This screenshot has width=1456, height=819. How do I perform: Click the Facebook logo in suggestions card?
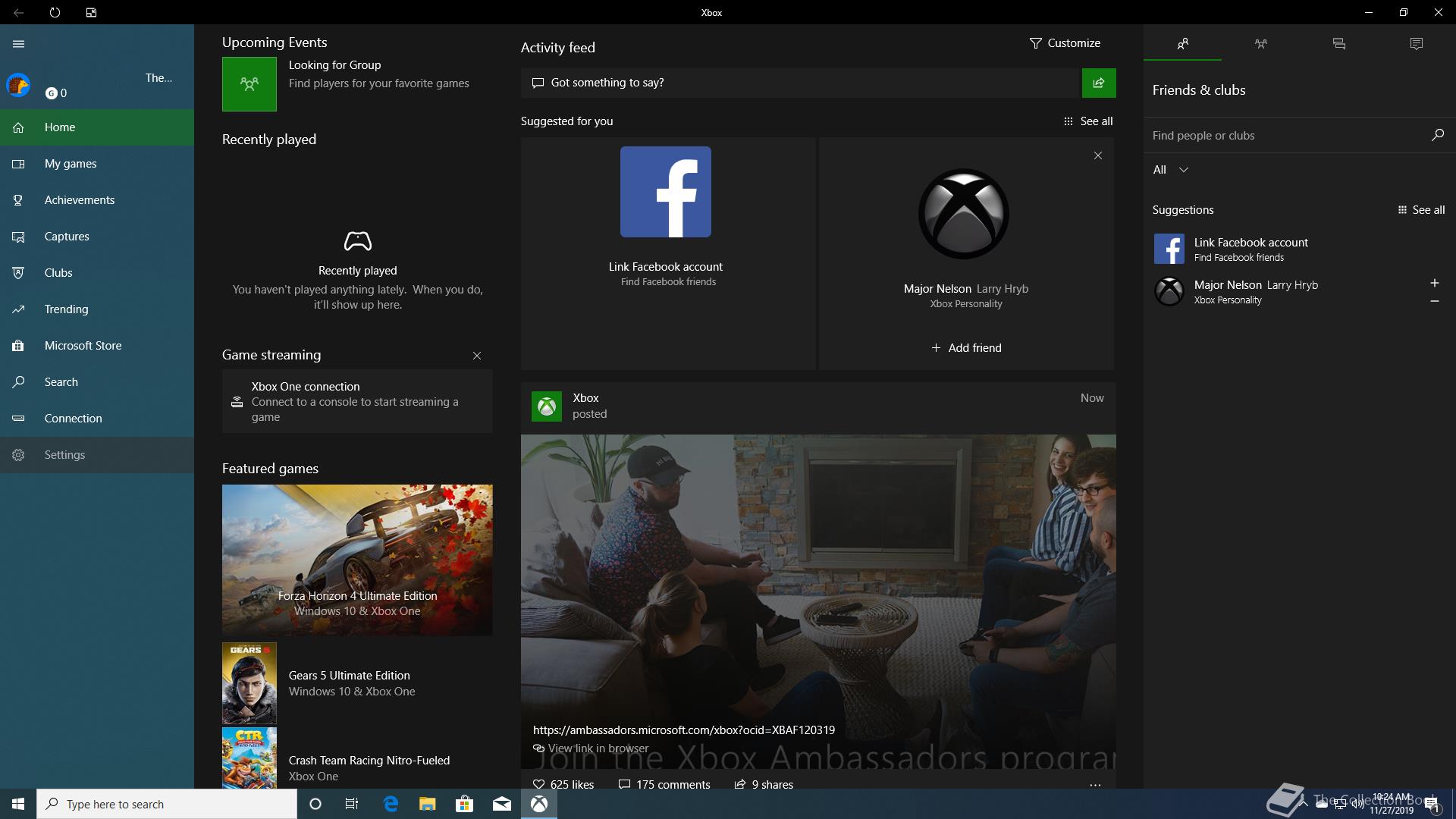666,192
